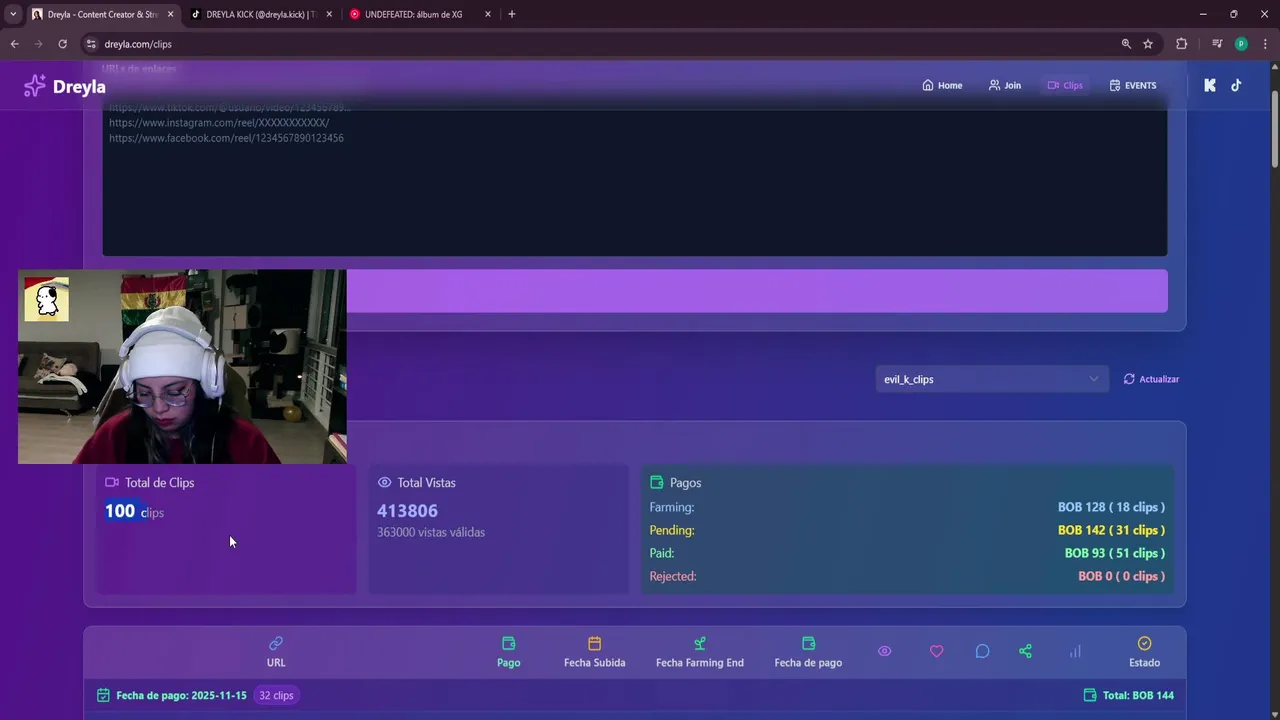1280x720 pixels.
Task: View site information icon in address bar
Action: pos(91,44)
